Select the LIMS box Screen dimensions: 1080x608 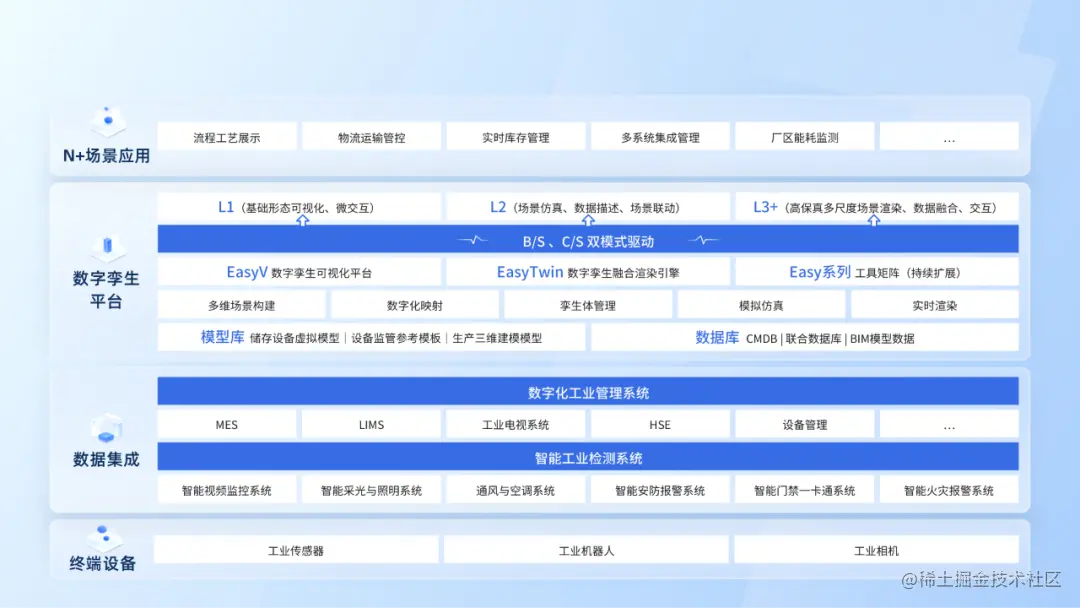point(371,424)
